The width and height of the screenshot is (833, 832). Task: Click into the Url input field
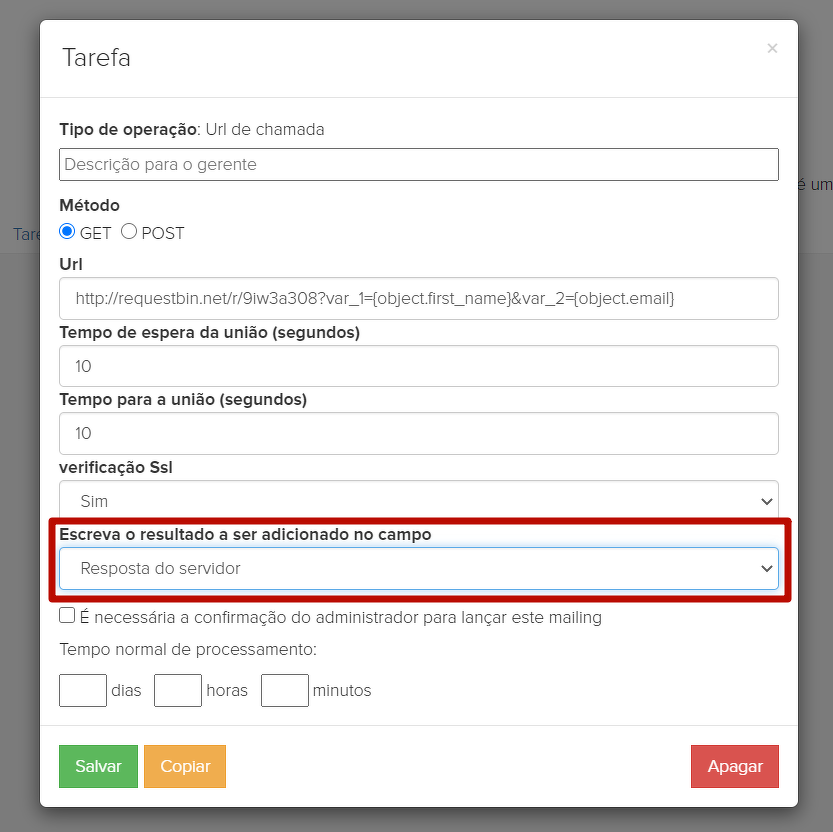point(418,299)
